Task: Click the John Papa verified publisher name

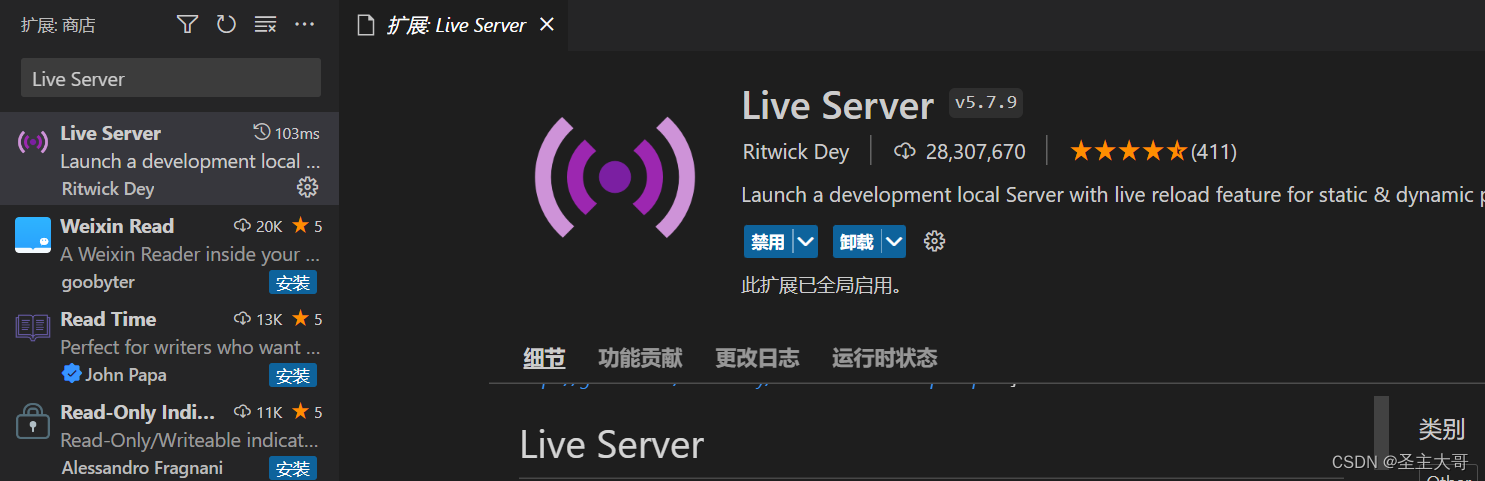Action: click(x=126, y=375)
